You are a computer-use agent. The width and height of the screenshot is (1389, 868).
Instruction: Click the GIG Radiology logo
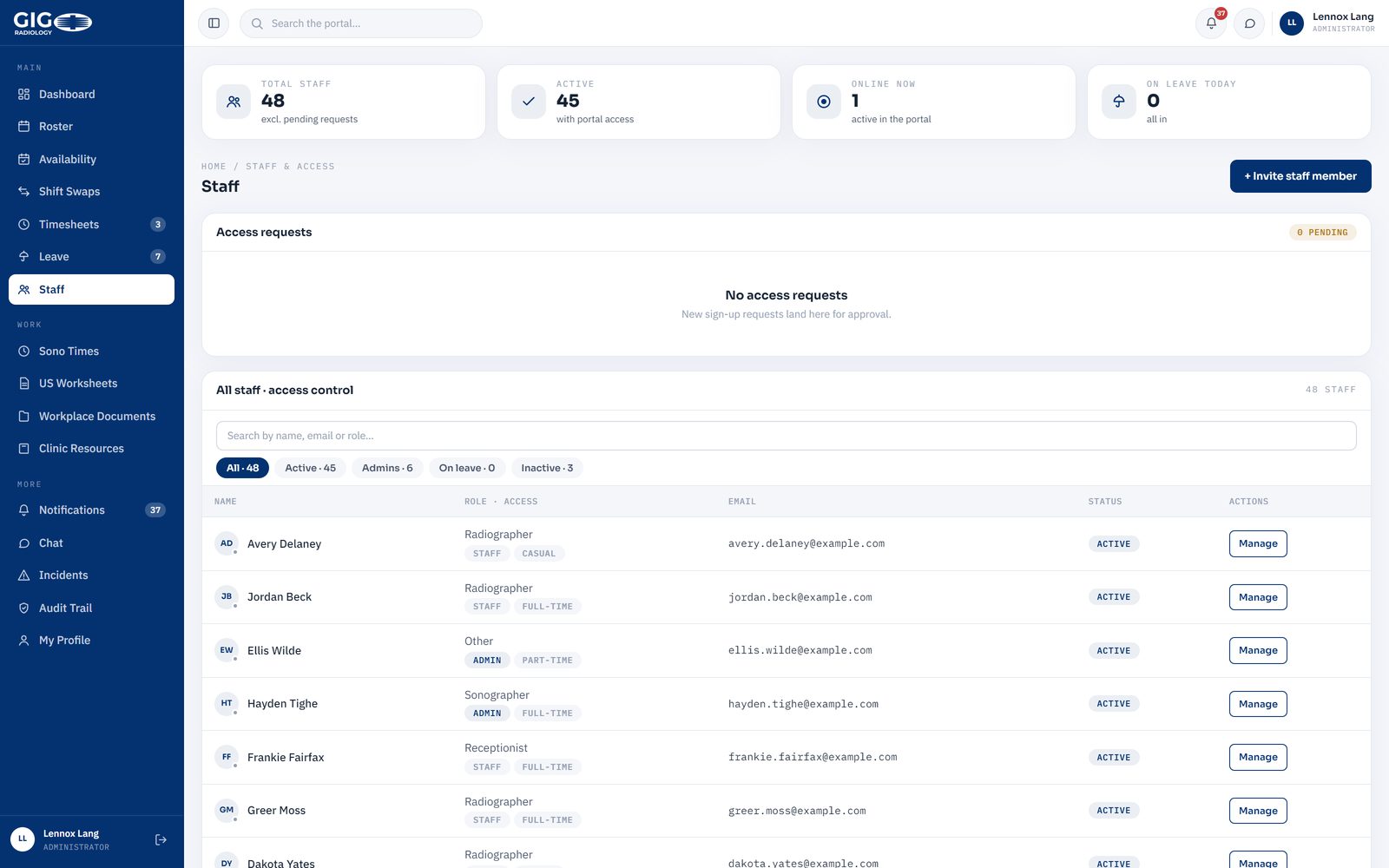click(x=52, y=23)
